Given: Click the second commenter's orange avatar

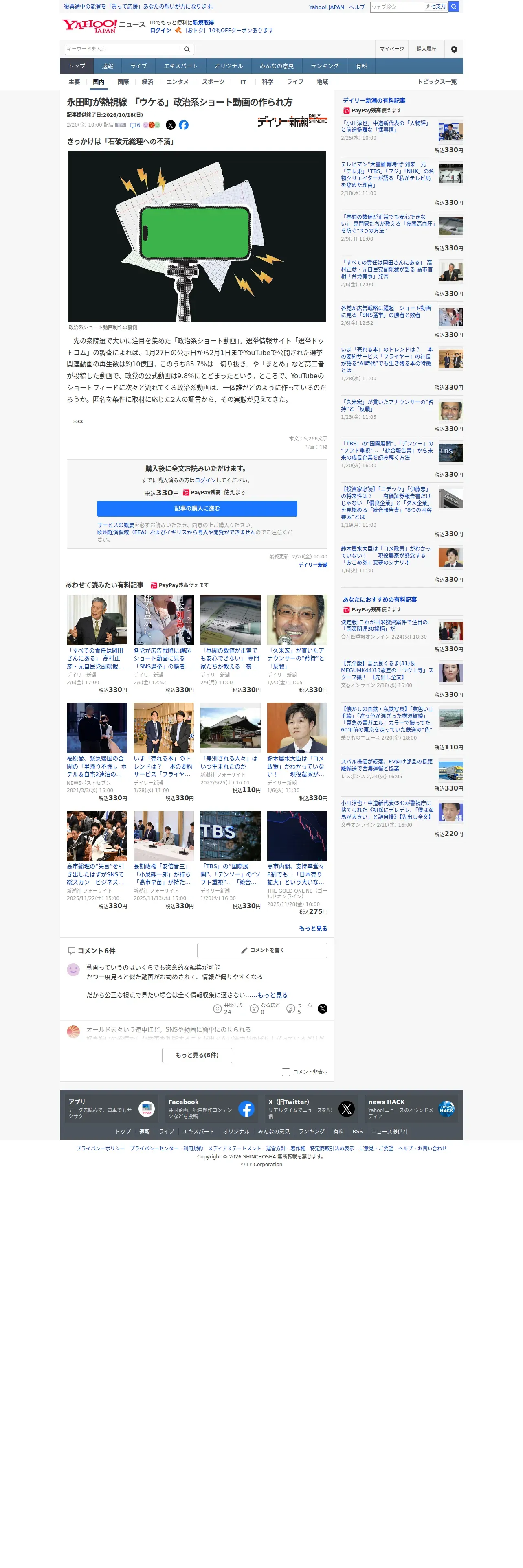Looking at the screenshot, I should pos(73,1031).
